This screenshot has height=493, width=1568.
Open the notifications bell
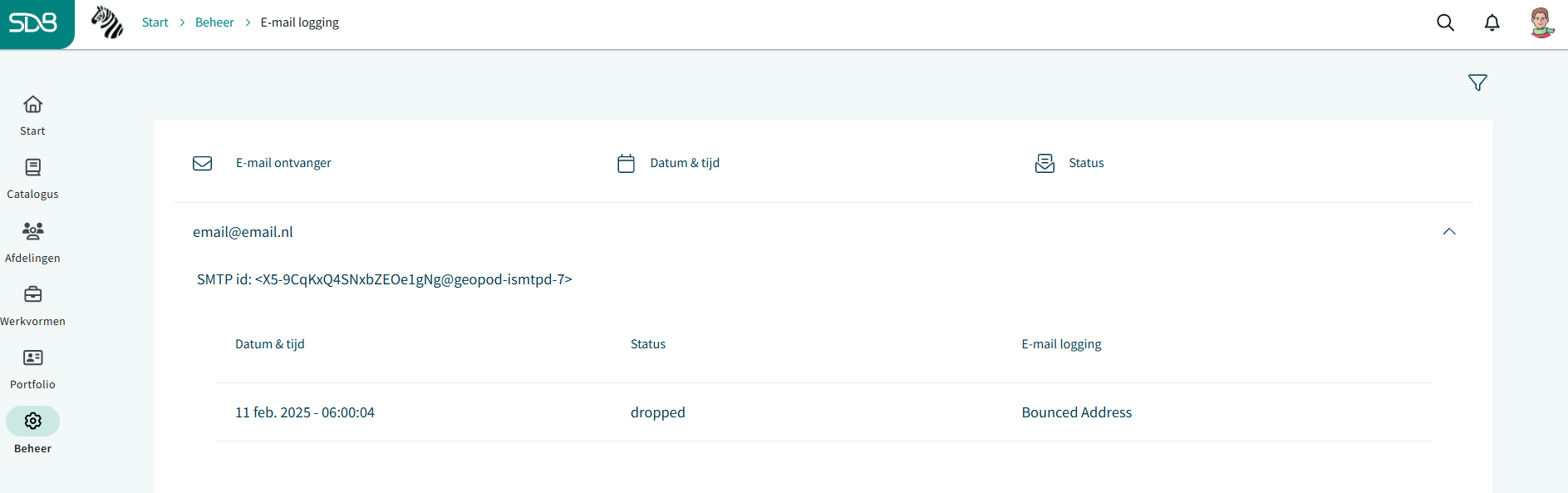coord(1492,22)
